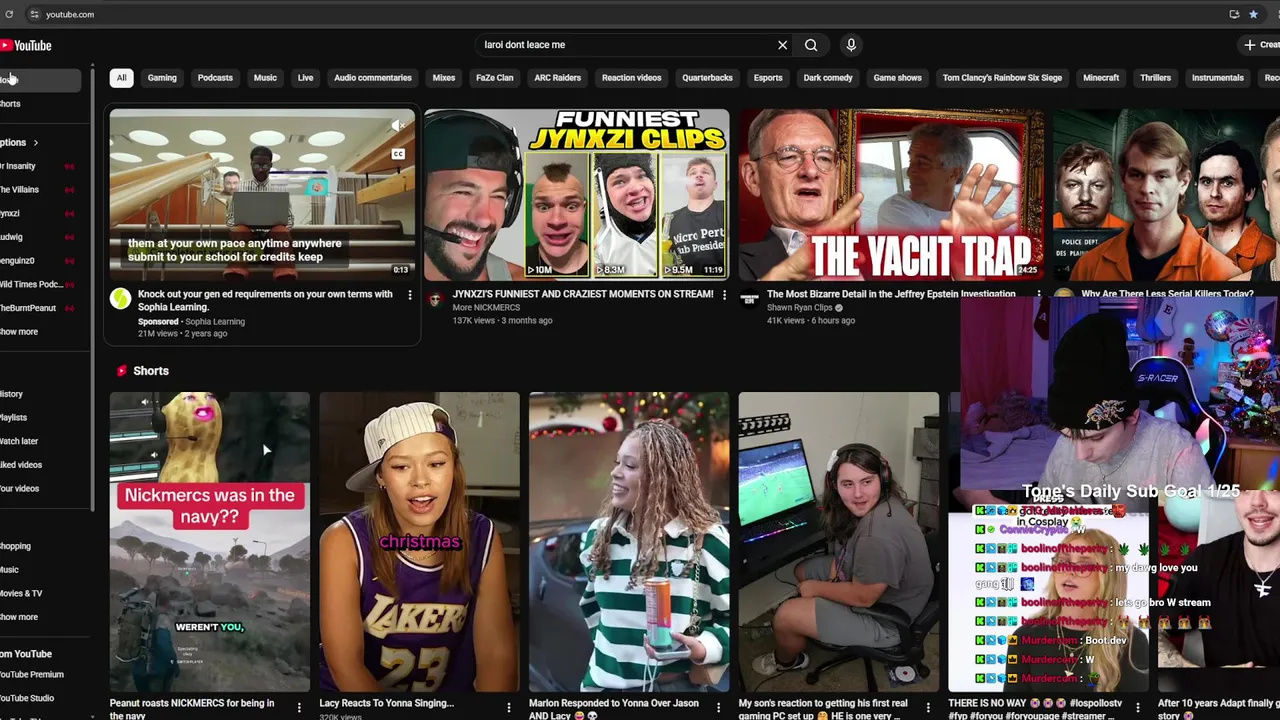This screenshot has width=1280, height=720.
Task: Click the install app icon in address bar
Action: 1234,14
